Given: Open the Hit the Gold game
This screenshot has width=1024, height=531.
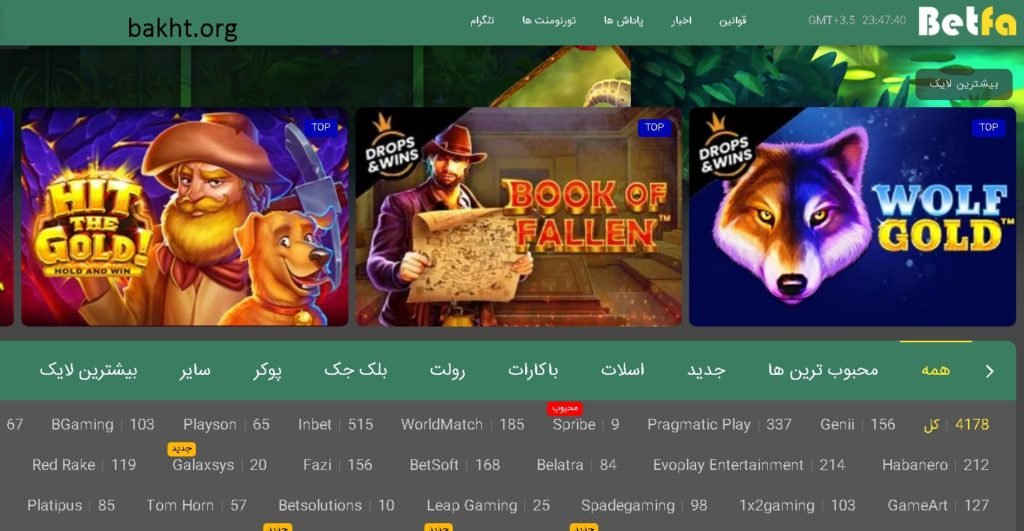Looking at the screenshot, I should click(185, 217).
